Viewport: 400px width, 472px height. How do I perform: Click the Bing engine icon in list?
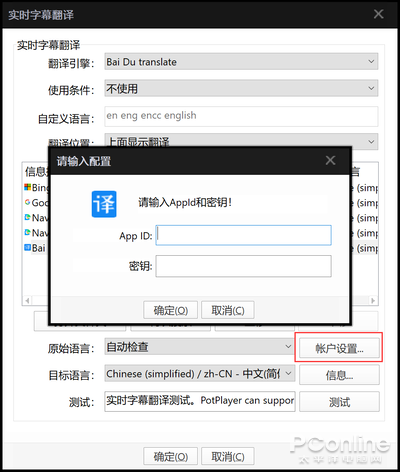[x=27, y=187]
